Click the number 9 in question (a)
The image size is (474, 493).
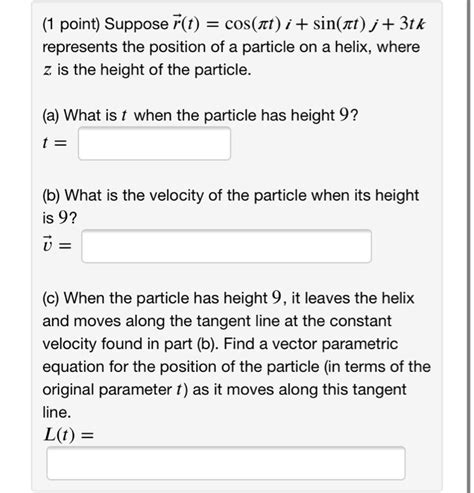click(344, 115)
